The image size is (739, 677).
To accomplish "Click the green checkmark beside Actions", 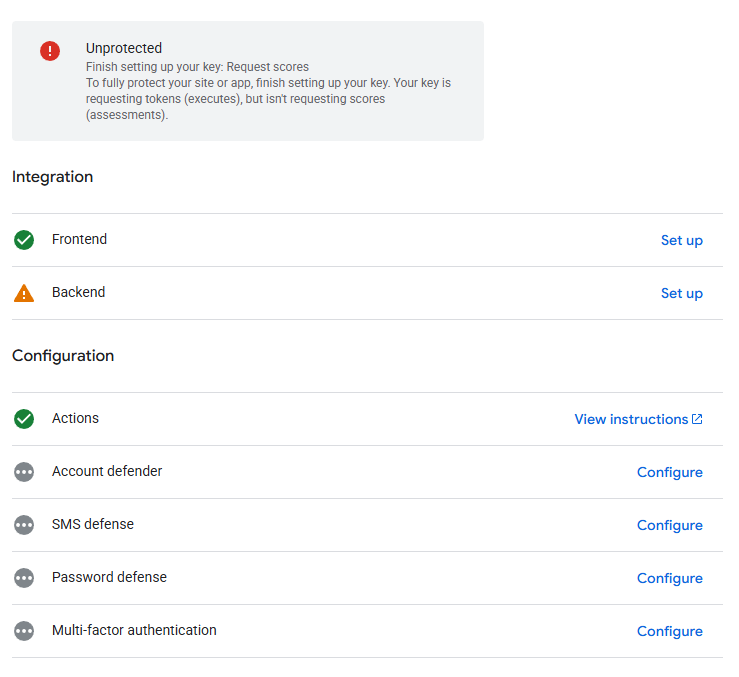I will (x=24, y=419).
